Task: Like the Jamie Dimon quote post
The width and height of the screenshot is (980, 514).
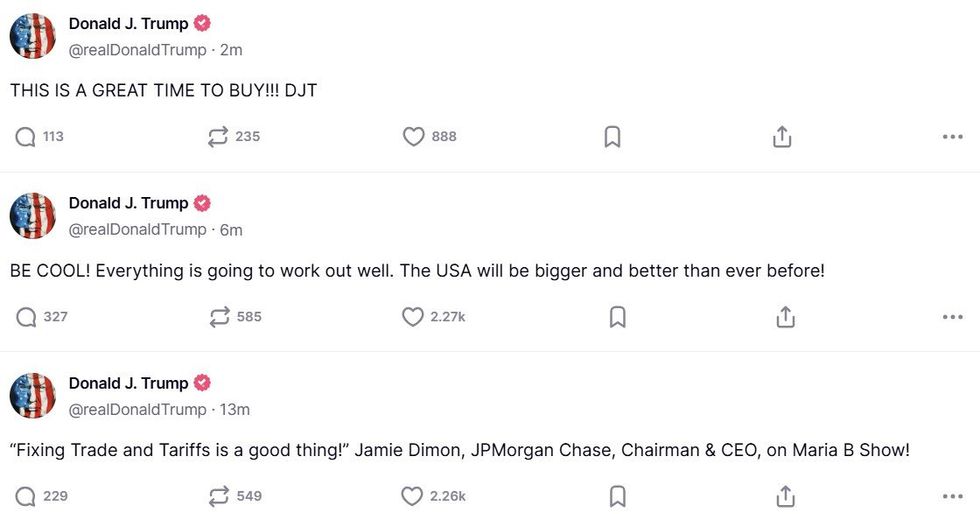Action: (x=413, y=496)
